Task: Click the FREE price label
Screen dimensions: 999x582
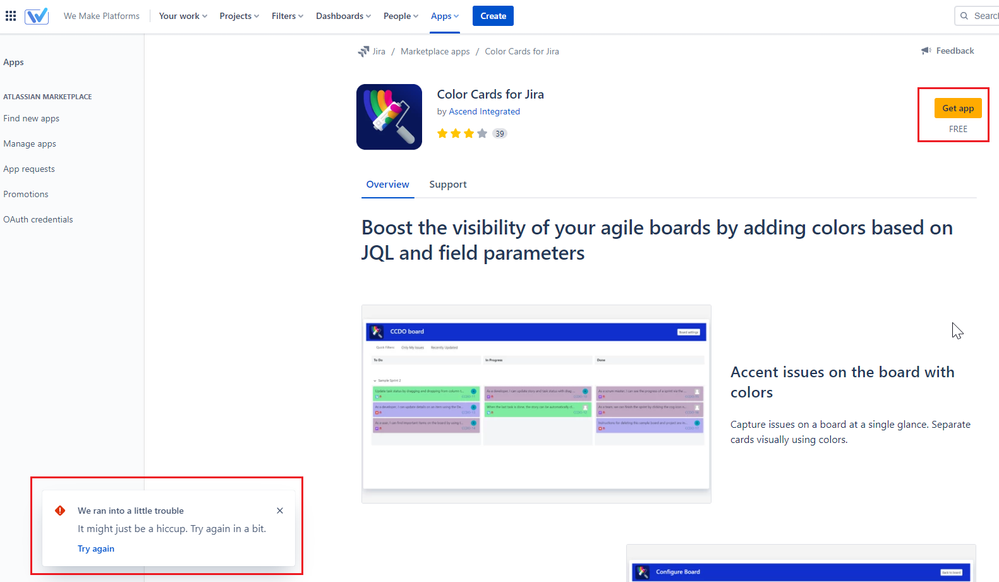Action: (x=958, y=129)
